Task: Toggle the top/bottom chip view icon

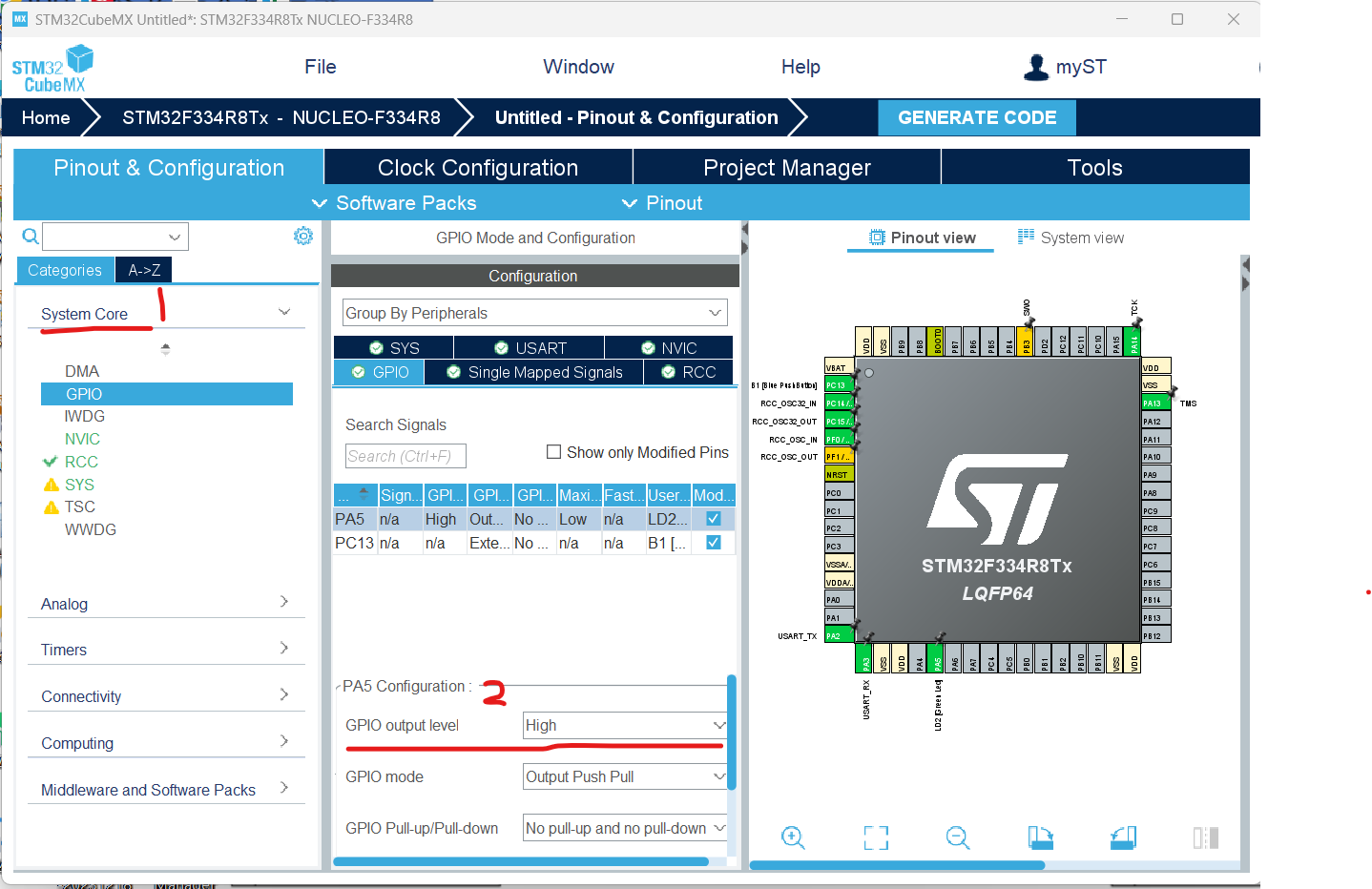Action: pos(1206,837)
